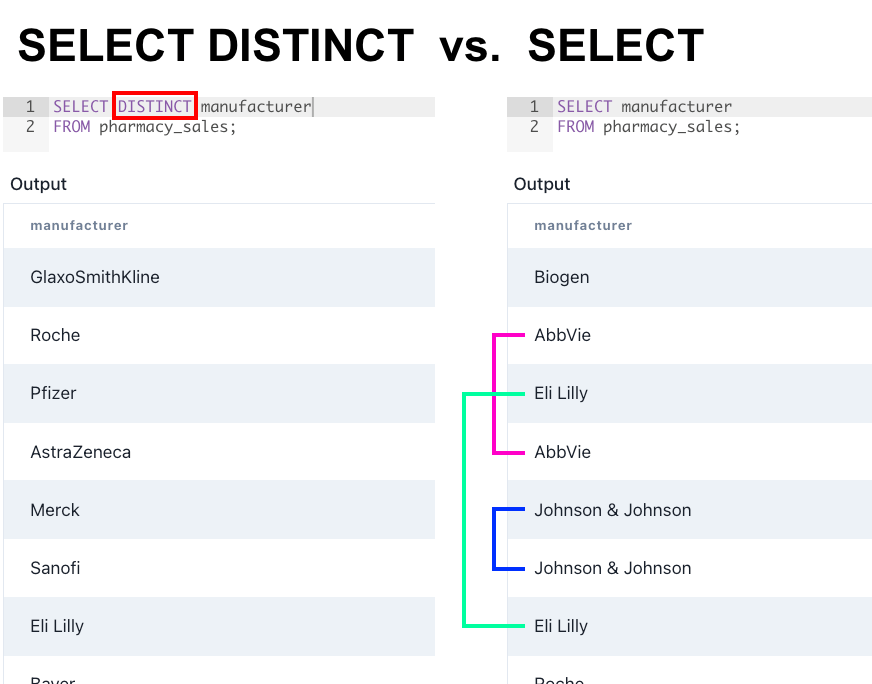
Task: Select the AstraZeneca row
Action: pos(80,452)
